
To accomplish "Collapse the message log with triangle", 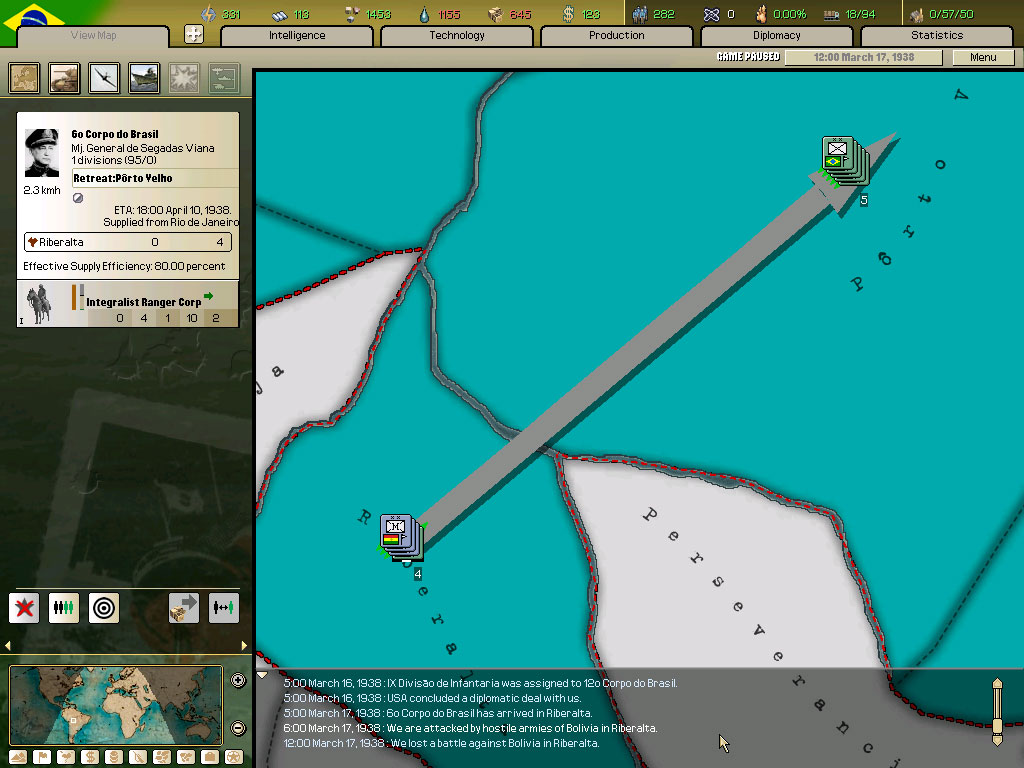I will pos(263,675).
